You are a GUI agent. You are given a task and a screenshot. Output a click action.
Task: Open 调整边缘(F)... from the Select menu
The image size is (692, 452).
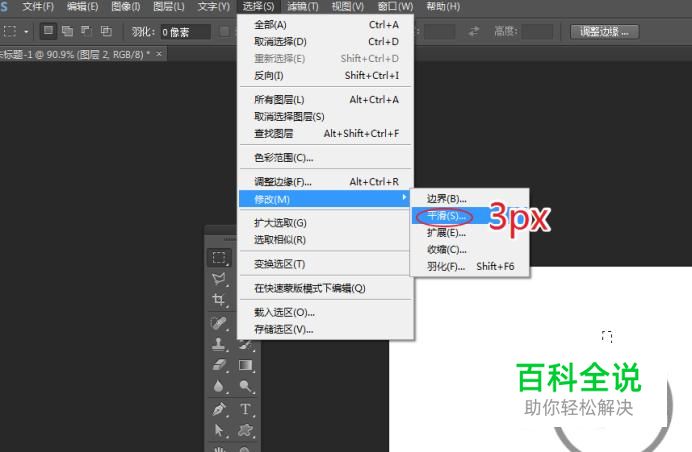click(x=326, y=182)
